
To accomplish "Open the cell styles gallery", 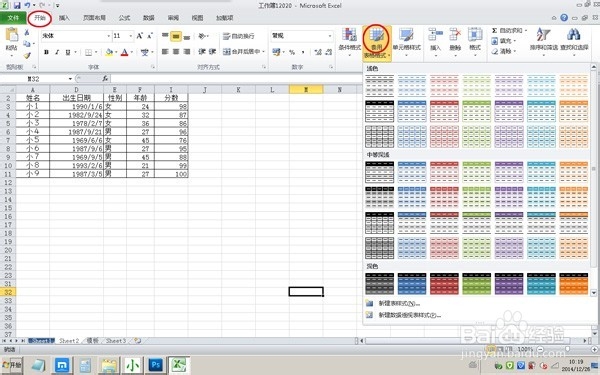I will coord(406,42).
